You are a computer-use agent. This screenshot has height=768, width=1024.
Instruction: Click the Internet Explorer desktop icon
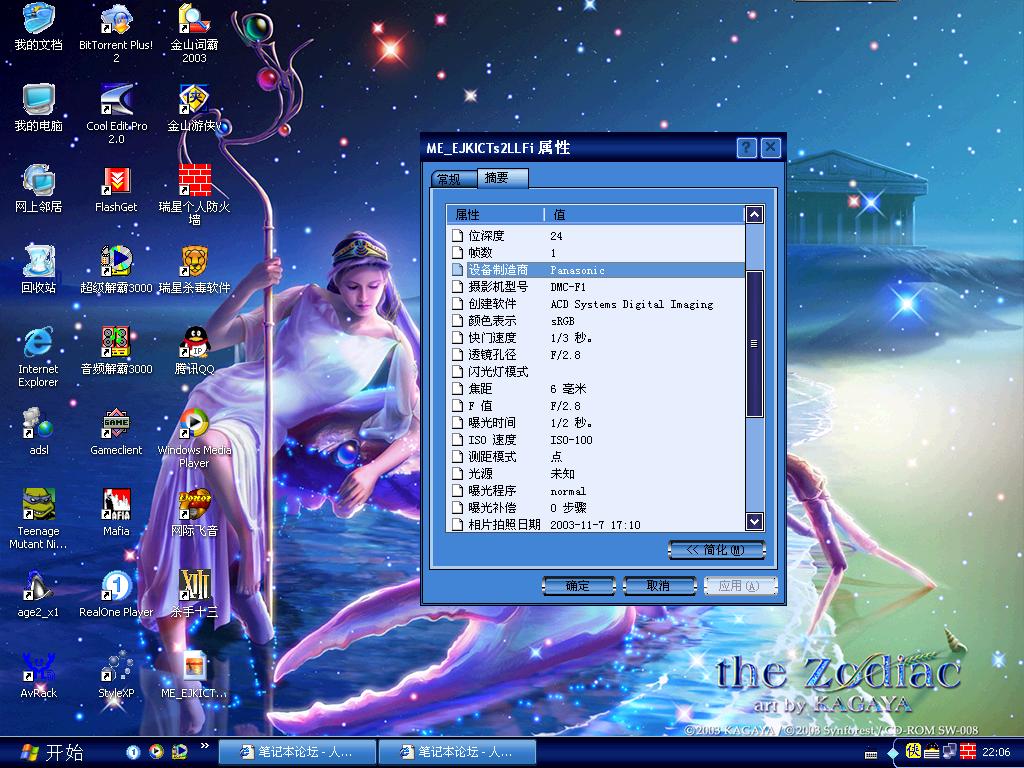(x=38, y=344)
